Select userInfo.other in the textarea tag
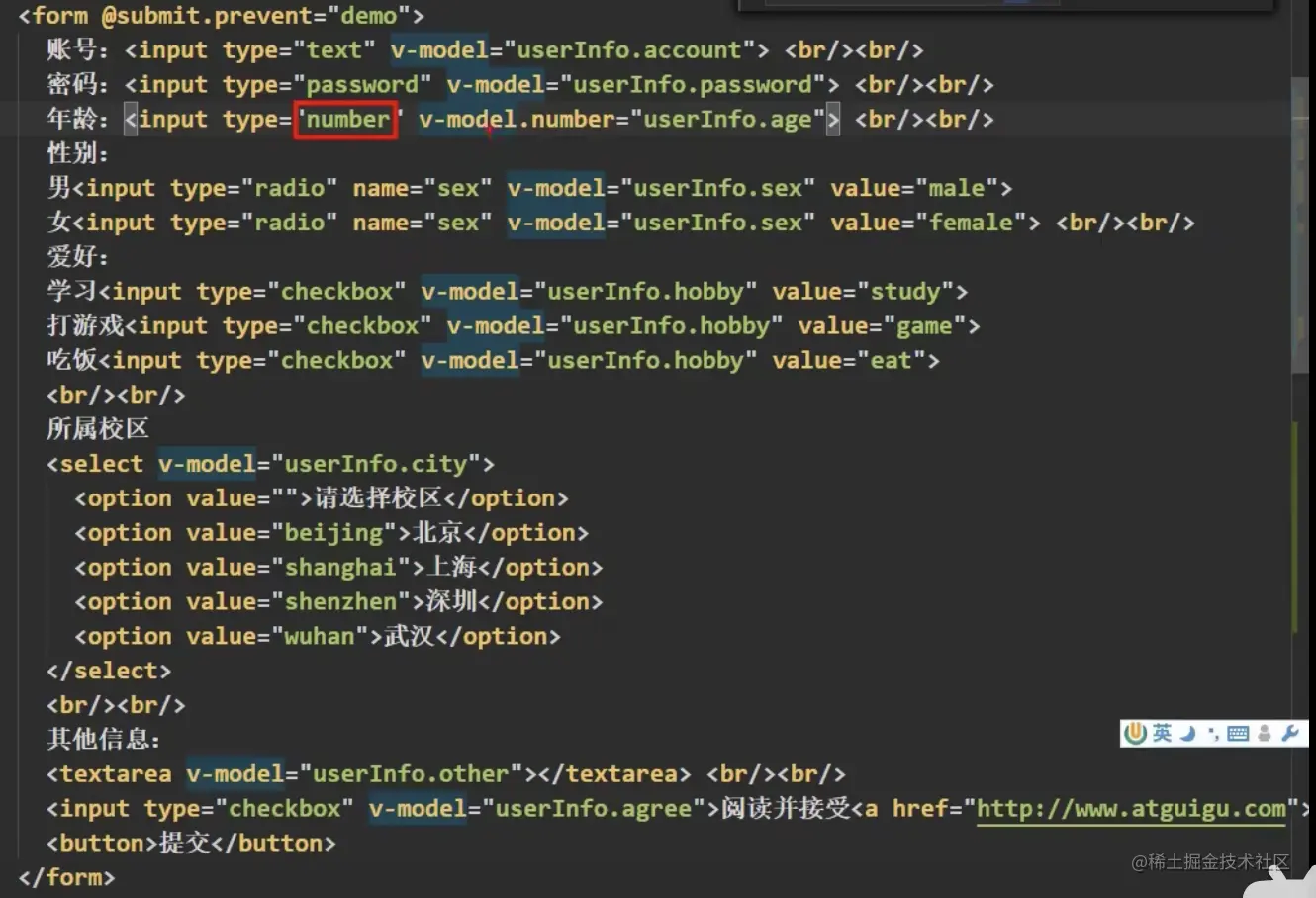Screen dimensions: 1316x898 point(411,774)
